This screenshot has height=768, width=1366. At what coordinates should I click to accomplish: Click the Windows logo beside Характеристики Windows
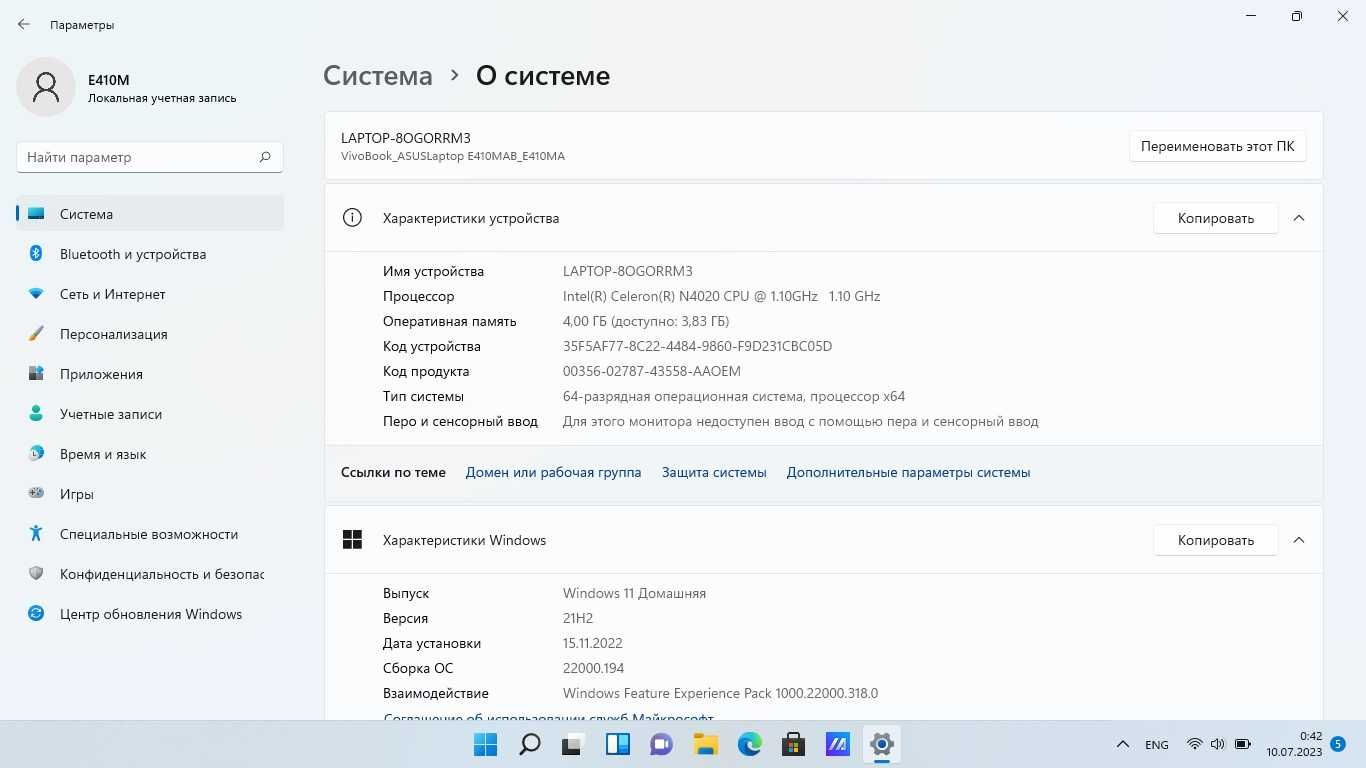[352, 540]
